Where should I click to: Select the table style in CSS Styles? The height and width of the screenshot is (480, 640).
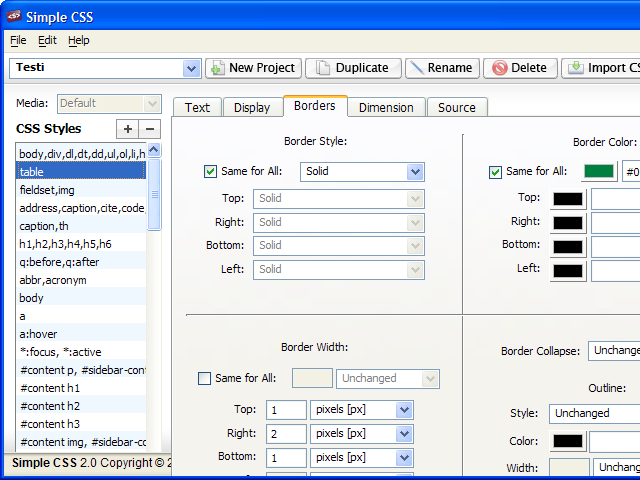coord(81,171)
